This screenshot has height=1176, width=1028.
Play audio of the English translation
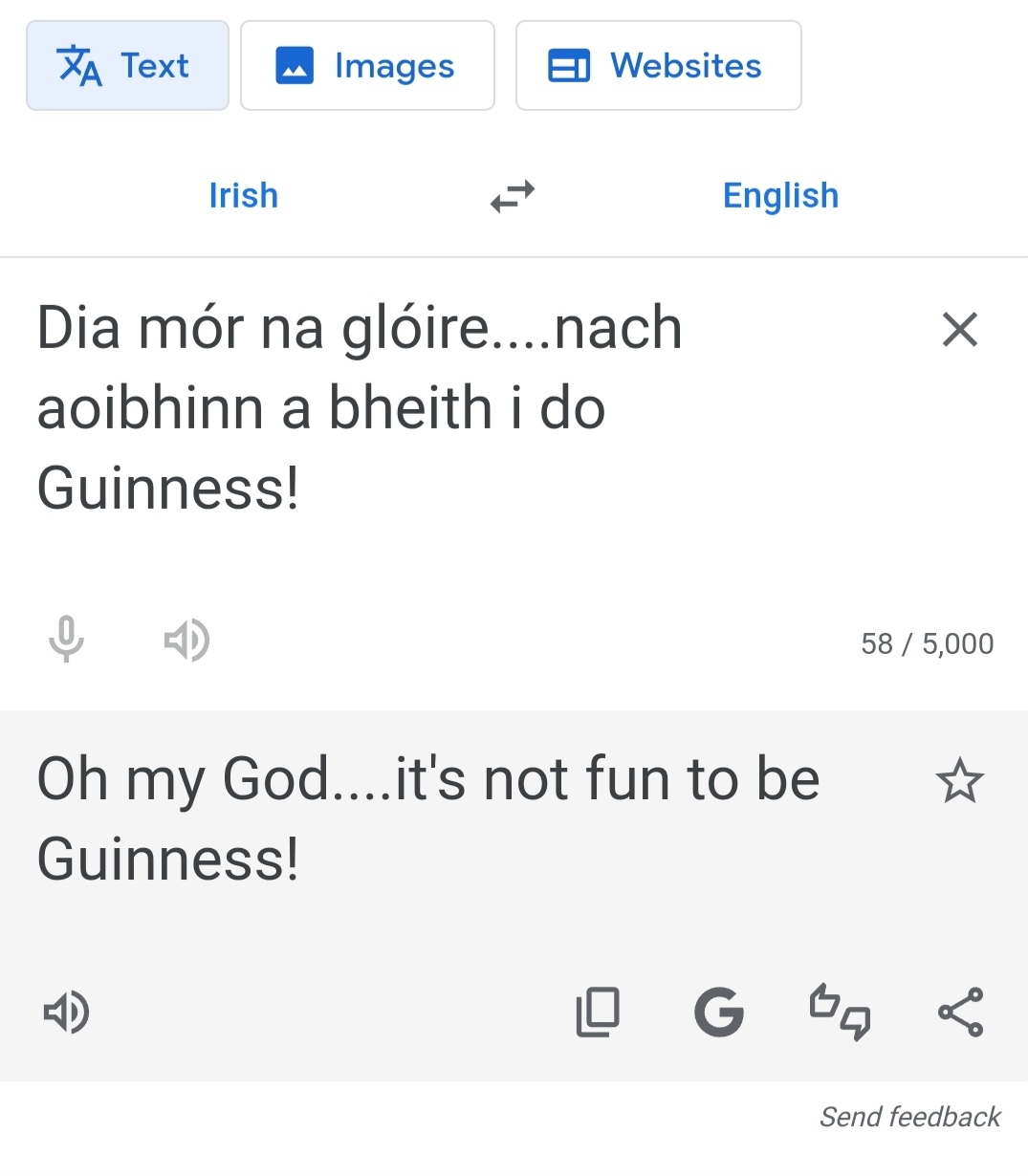(66, 1013)
